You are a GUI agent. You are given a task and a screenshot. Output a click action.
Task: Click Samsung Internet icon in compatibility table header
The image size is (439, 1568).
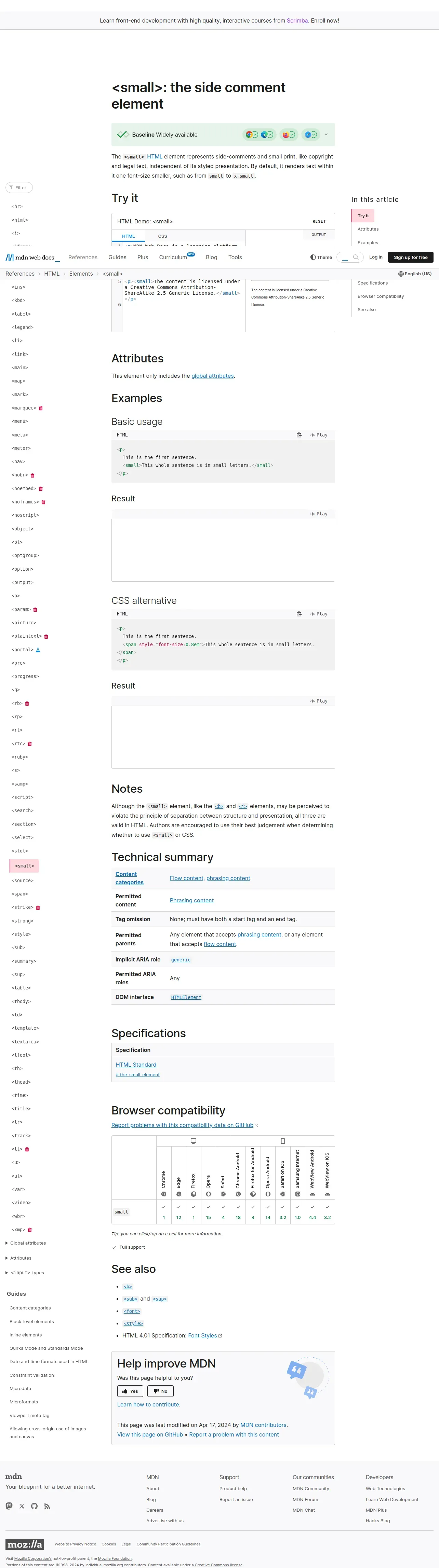click(x=297, y=1194)
